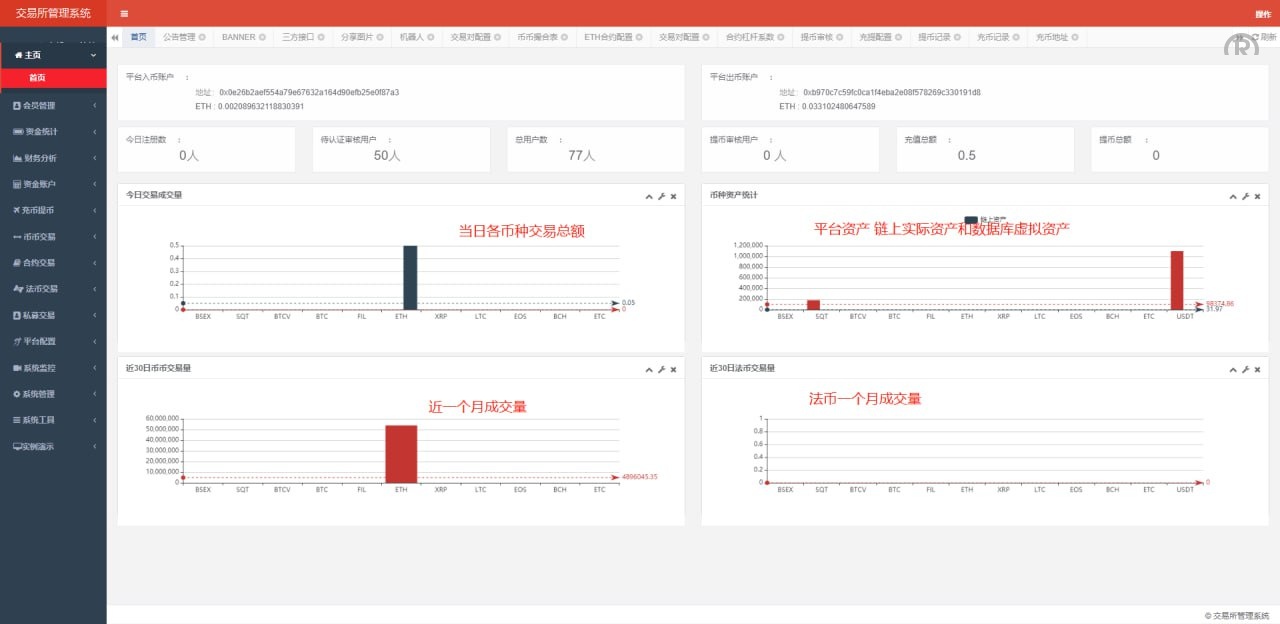
Task: Open 系统监控 in the sidebar
Action: pyautogui.click(x=53, y=368)
